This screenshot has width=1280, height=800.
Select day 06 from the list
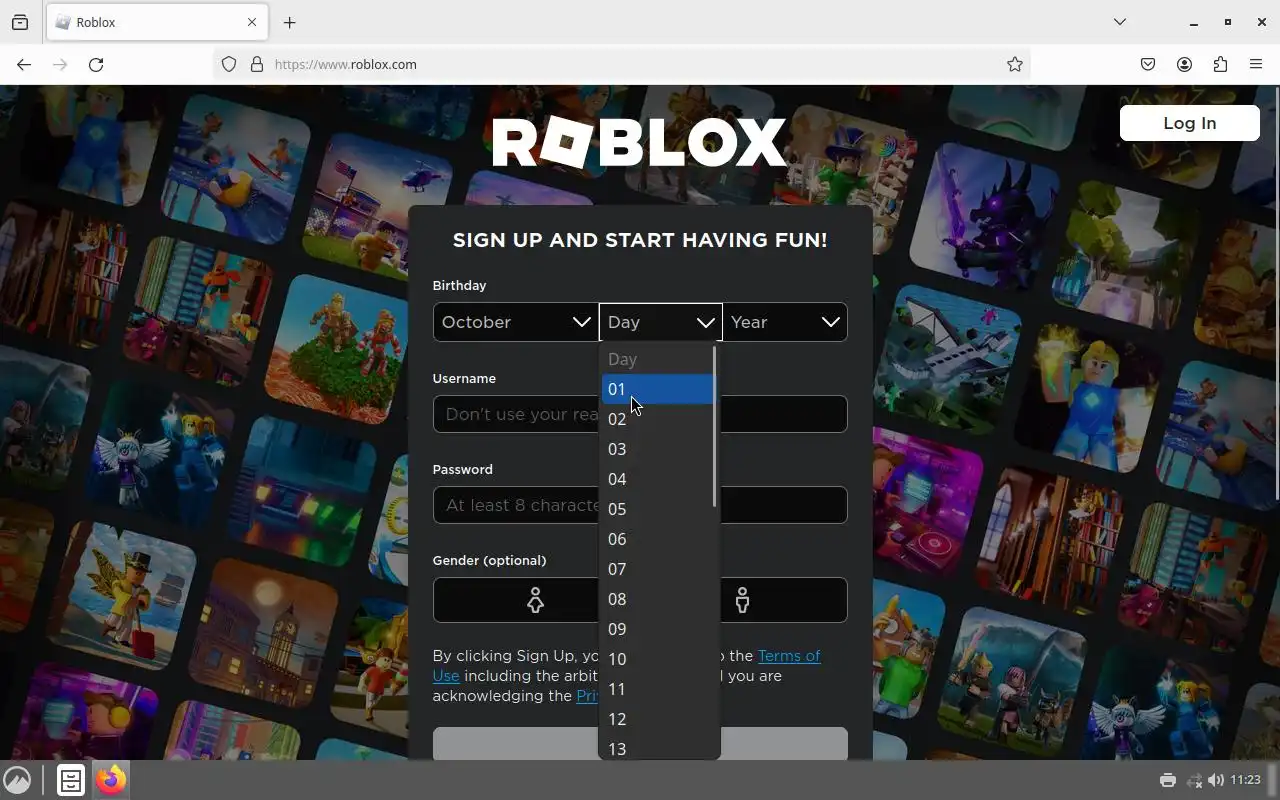click(x=657, y=539)
